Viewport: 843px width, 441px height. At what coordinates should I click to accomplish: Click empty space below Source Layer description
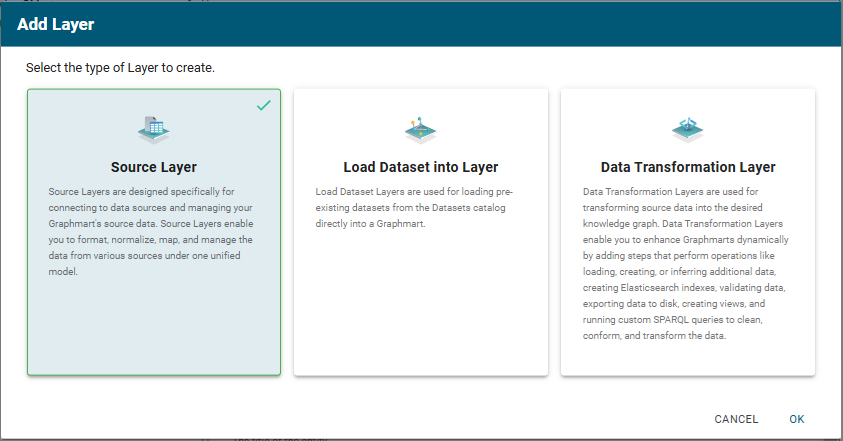coord(153,330)
